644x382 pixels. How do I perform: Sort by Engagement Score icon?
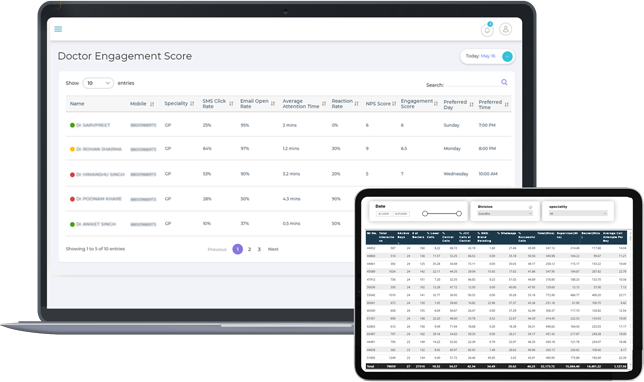point(436,104)
